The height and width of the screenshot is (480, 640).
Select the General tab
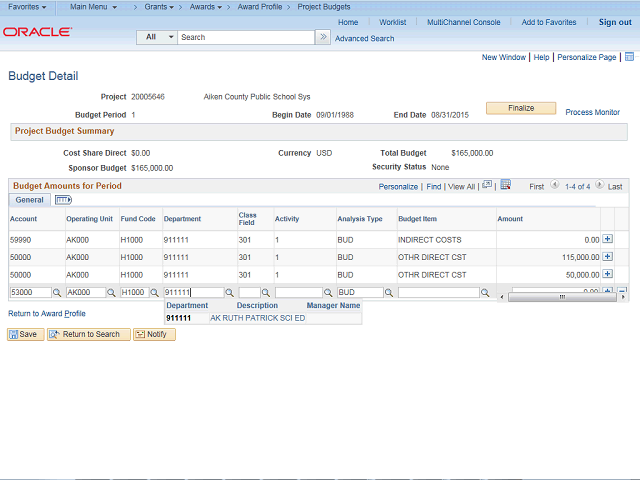[29, 200]
